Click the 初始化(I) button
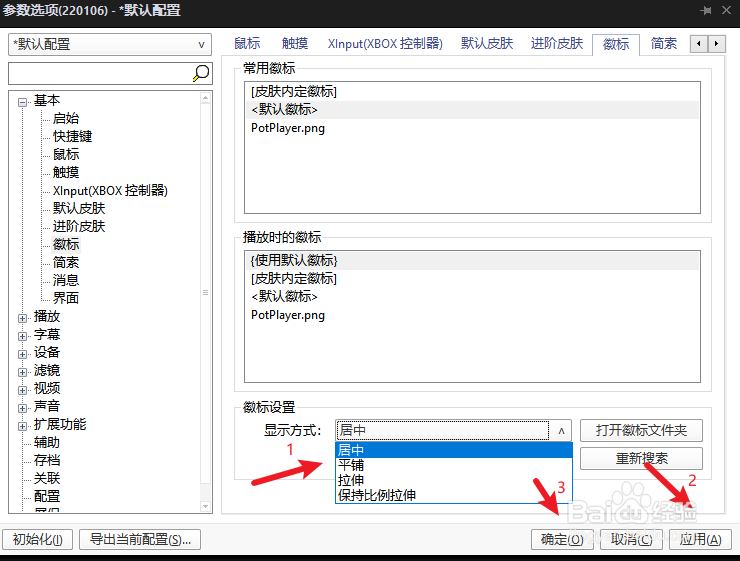 tap(38, 539)
